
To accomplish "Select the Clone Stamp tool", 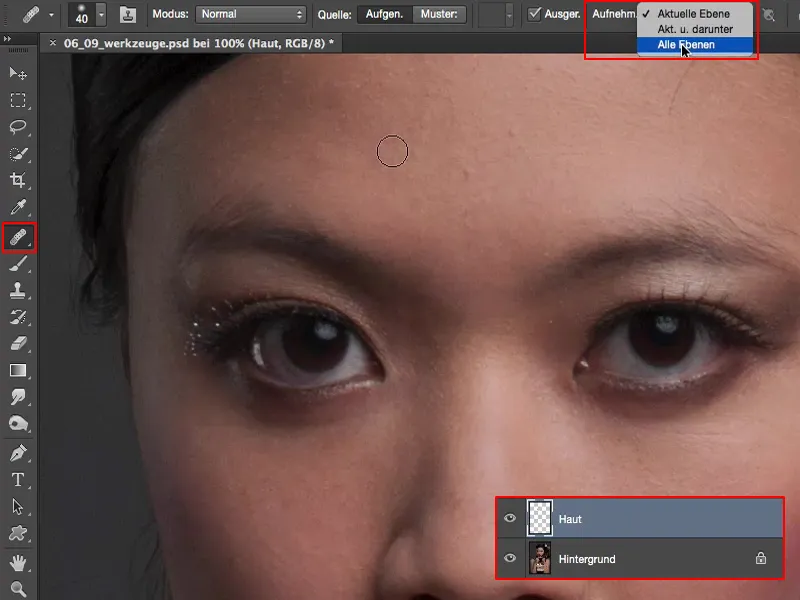I will point(18,291).
